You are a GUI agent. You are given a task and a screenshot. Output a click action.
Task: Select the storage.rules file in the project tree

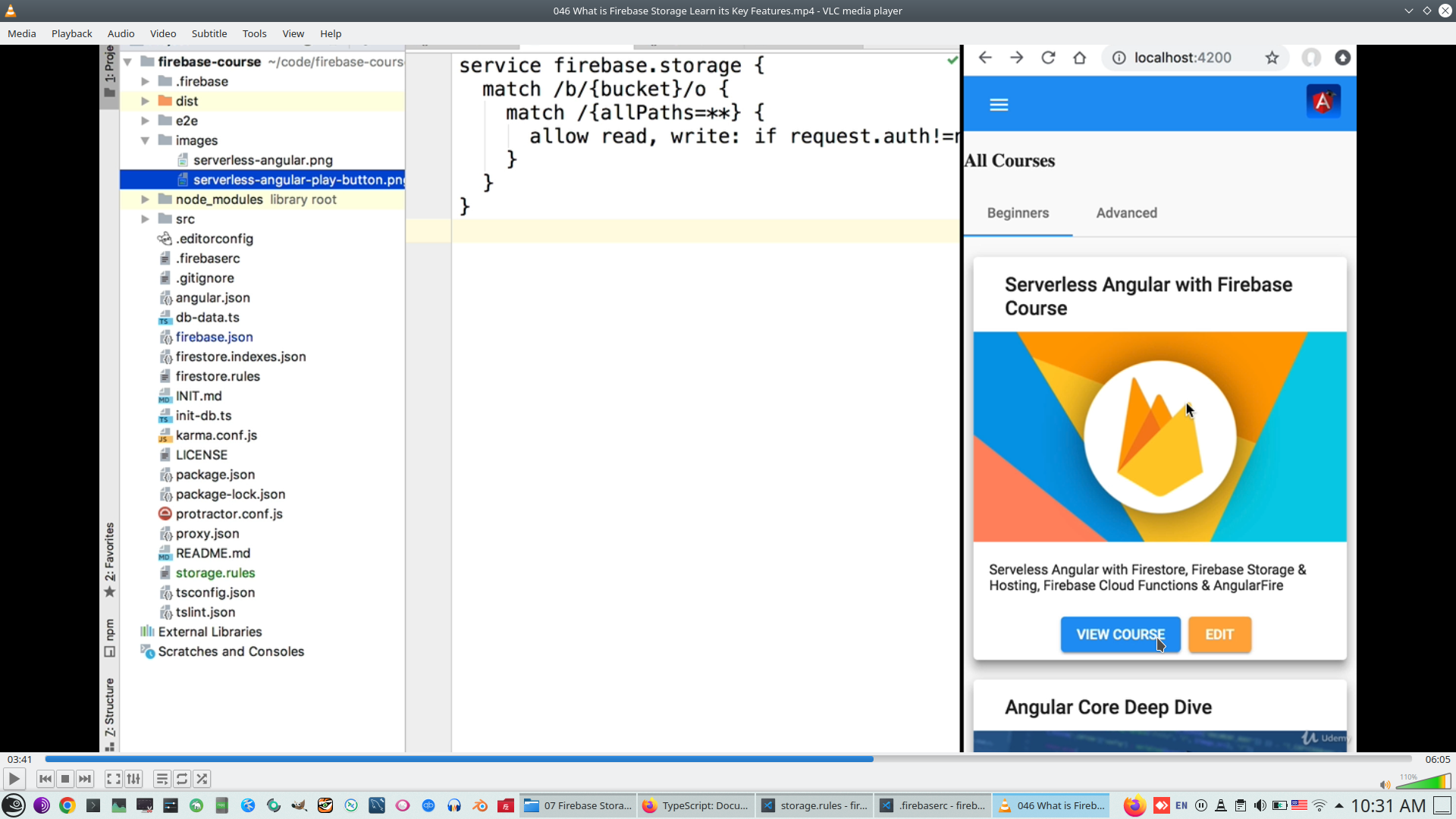[x=215, y=573]
